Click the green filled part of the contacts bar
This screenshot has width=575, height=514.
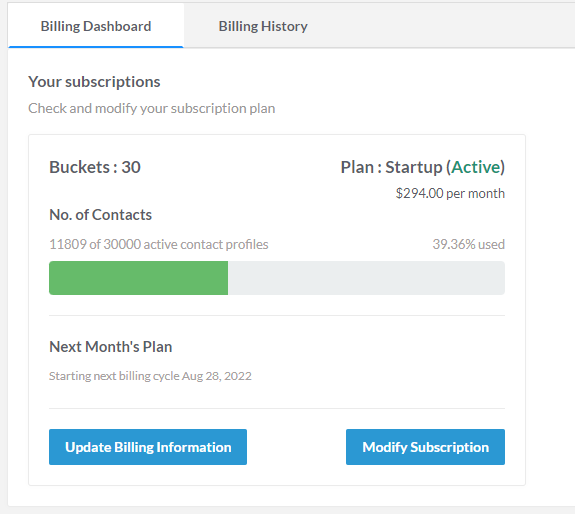tap(139, 278)
